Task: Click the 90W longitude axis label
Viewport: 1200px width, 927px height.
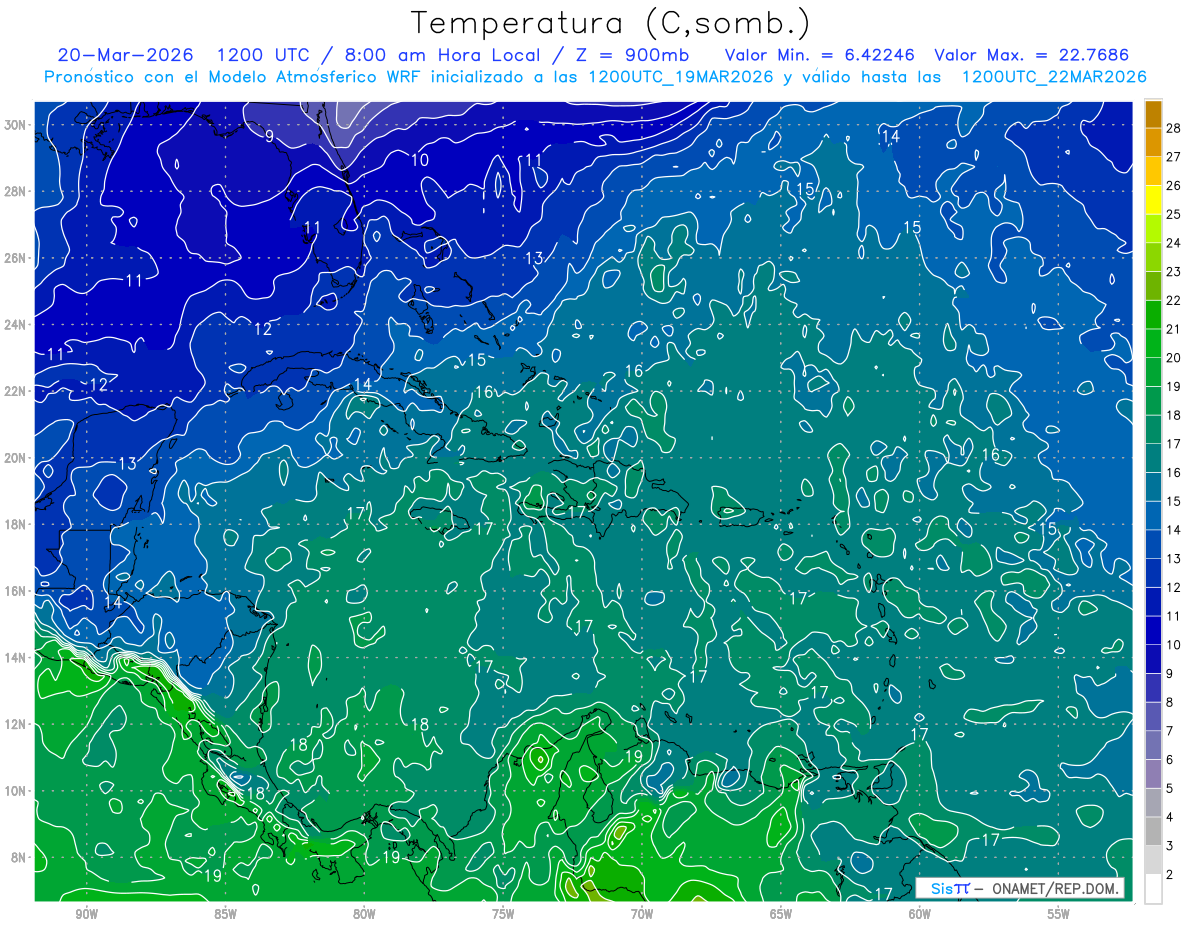Action: pos(86,914)
